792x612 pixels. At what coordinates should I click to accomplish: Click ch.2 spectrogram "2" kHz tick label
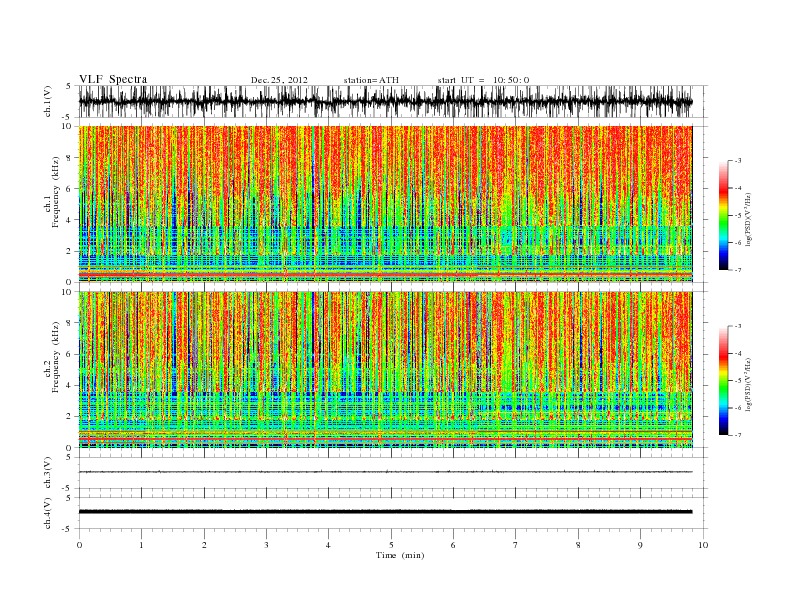(x=69, y=416)
